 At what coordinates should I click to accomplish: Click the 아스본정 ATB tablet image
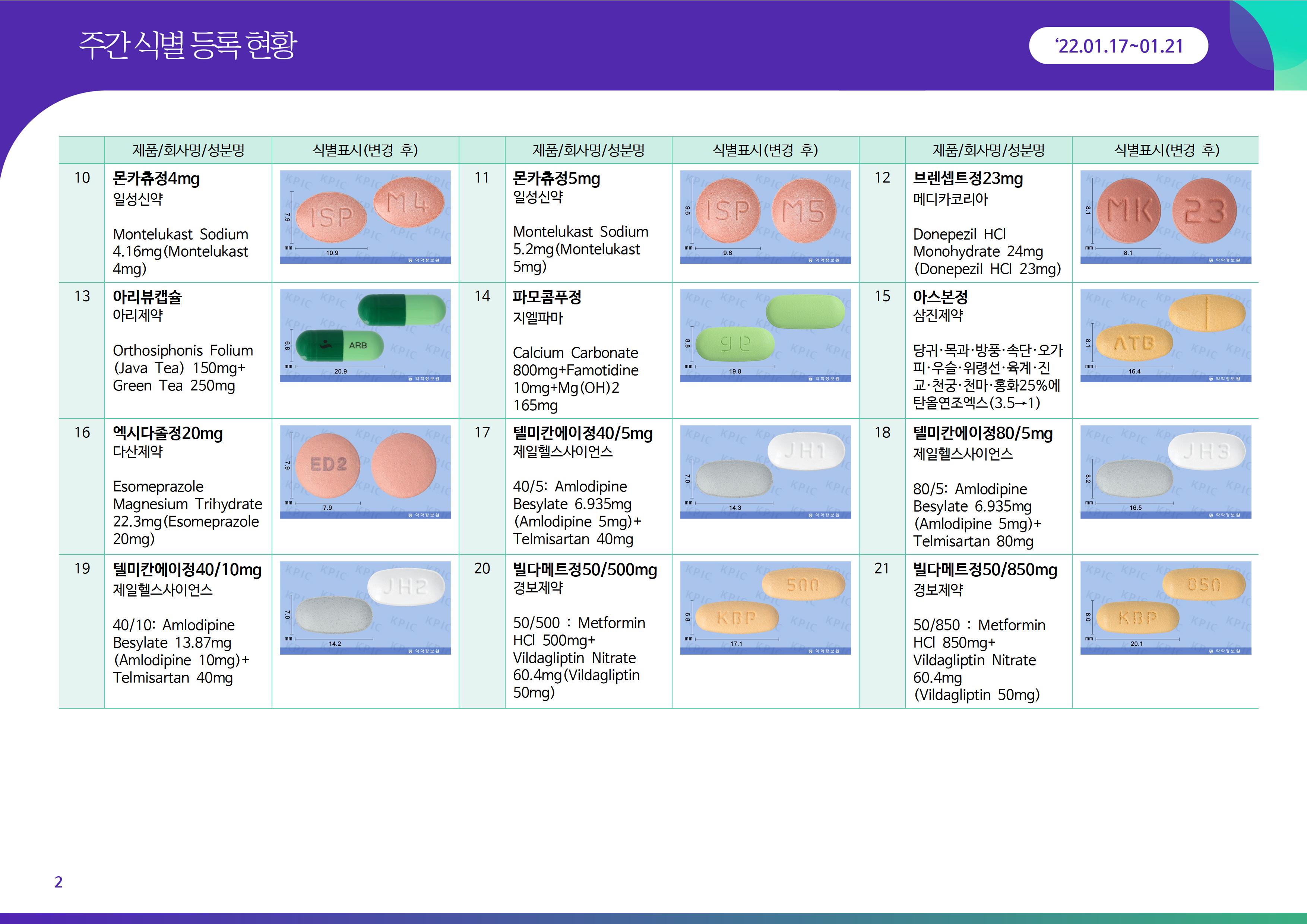[1165, 335]
